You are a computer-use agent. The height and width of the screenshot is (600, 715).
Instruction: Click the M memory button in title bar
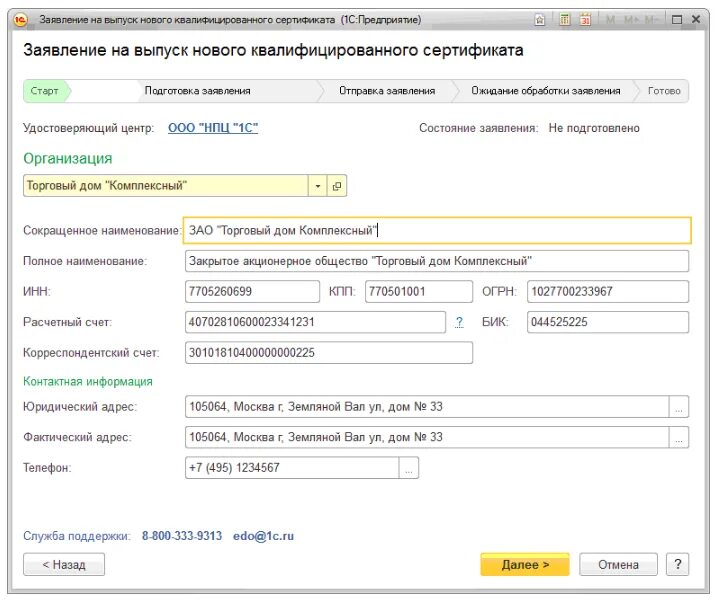[610, 20]
